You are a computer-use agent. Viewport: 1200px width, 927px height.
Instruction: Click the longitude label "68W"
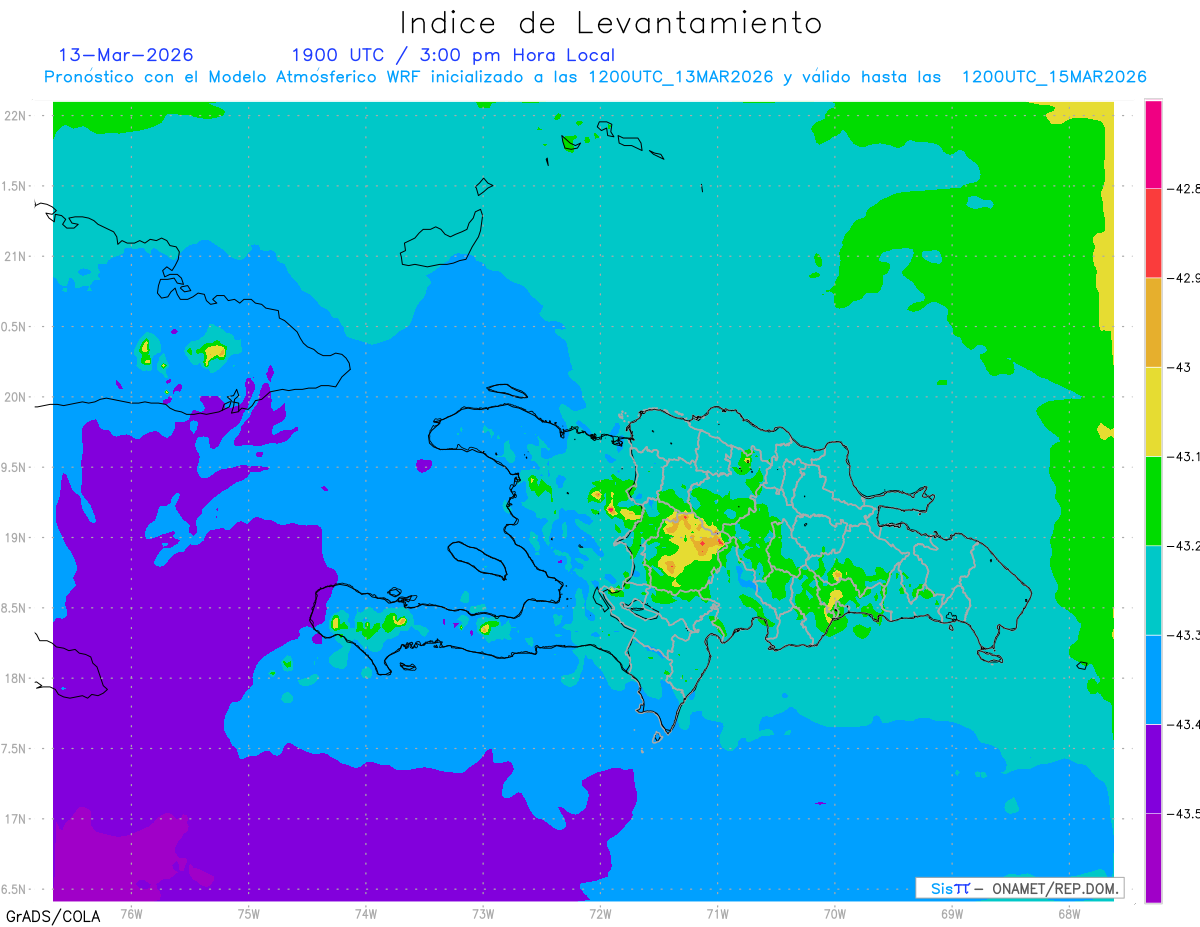pyautogui.click(x=1068, y=913)
